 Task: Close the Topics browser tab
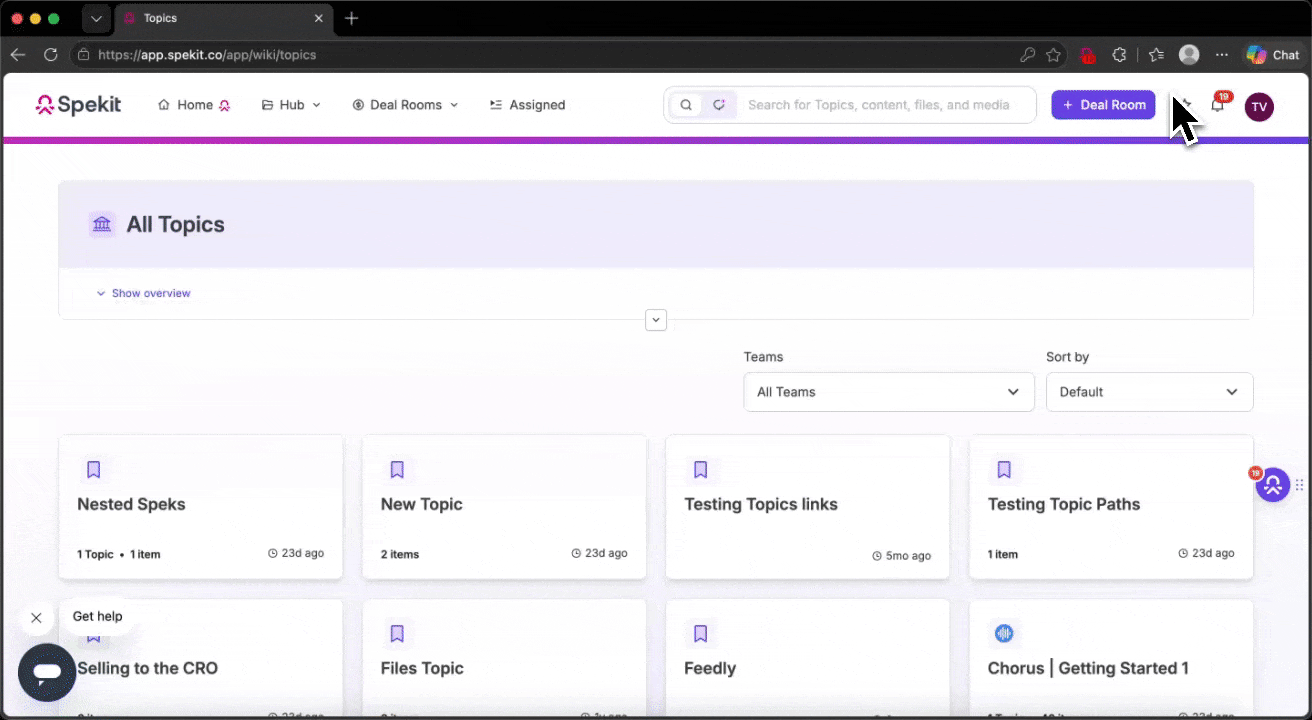pos(319,18)
